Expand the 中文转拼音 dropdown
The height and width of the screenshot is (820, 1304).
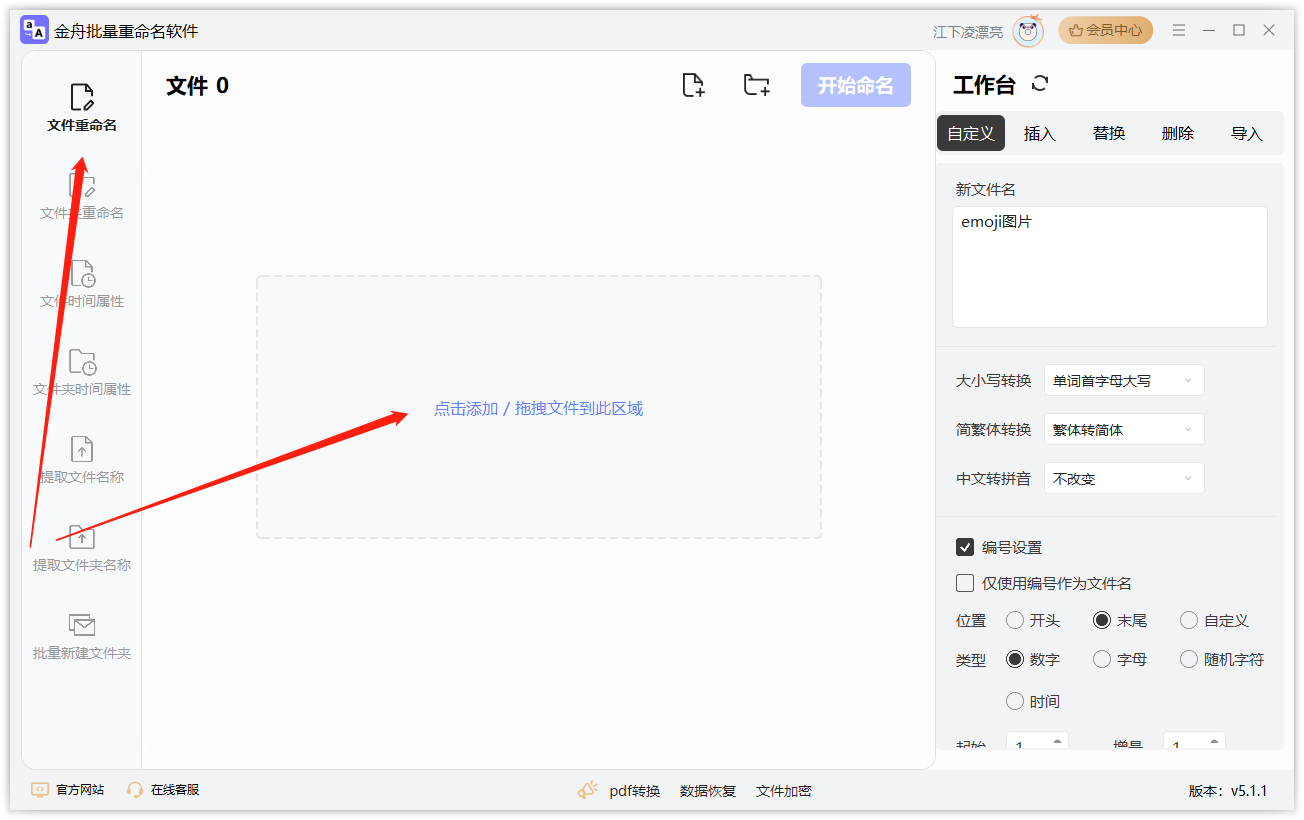click(x=1124, y=478)
